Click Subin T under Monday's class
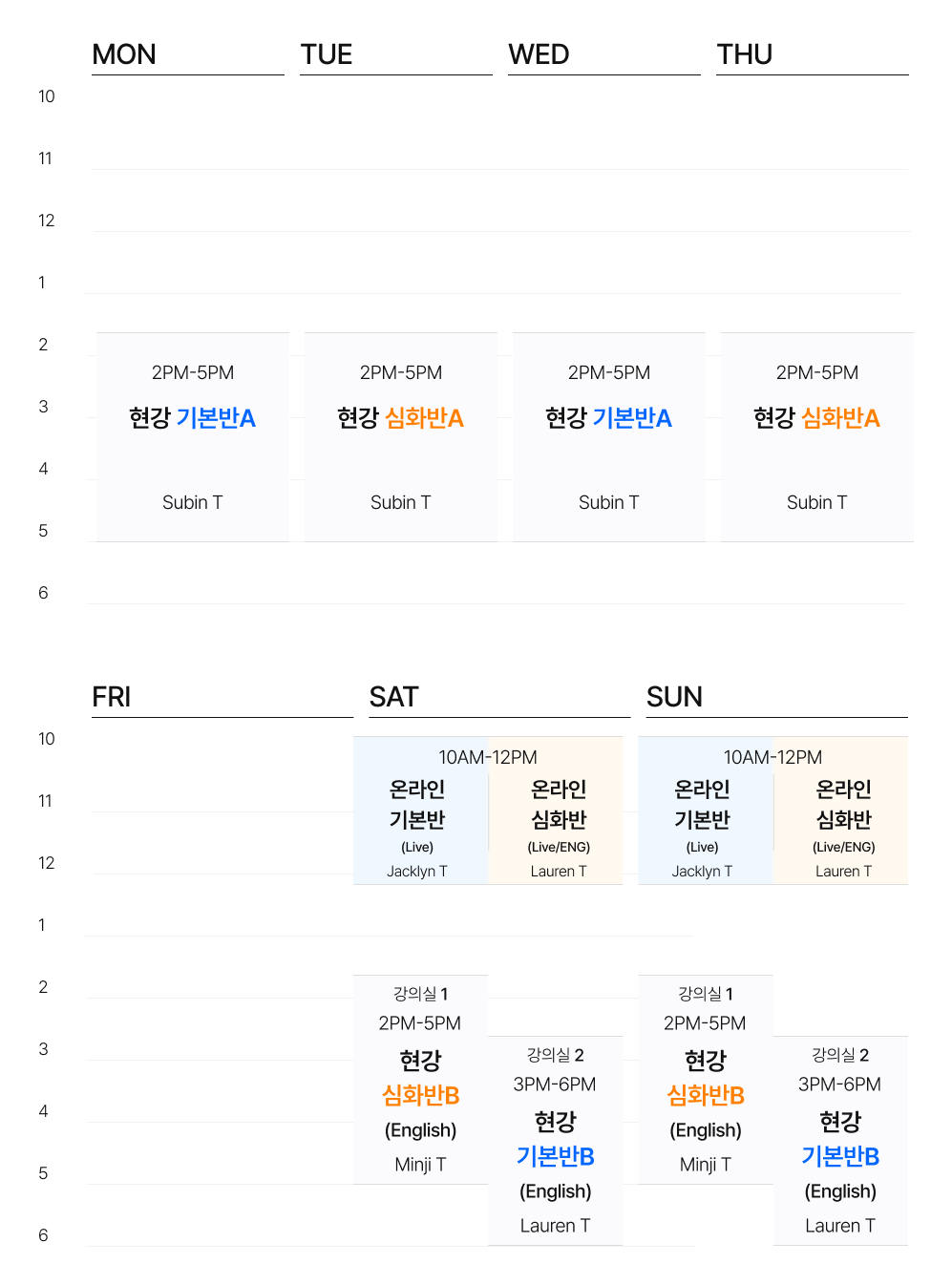 click(x=192, y=502)
